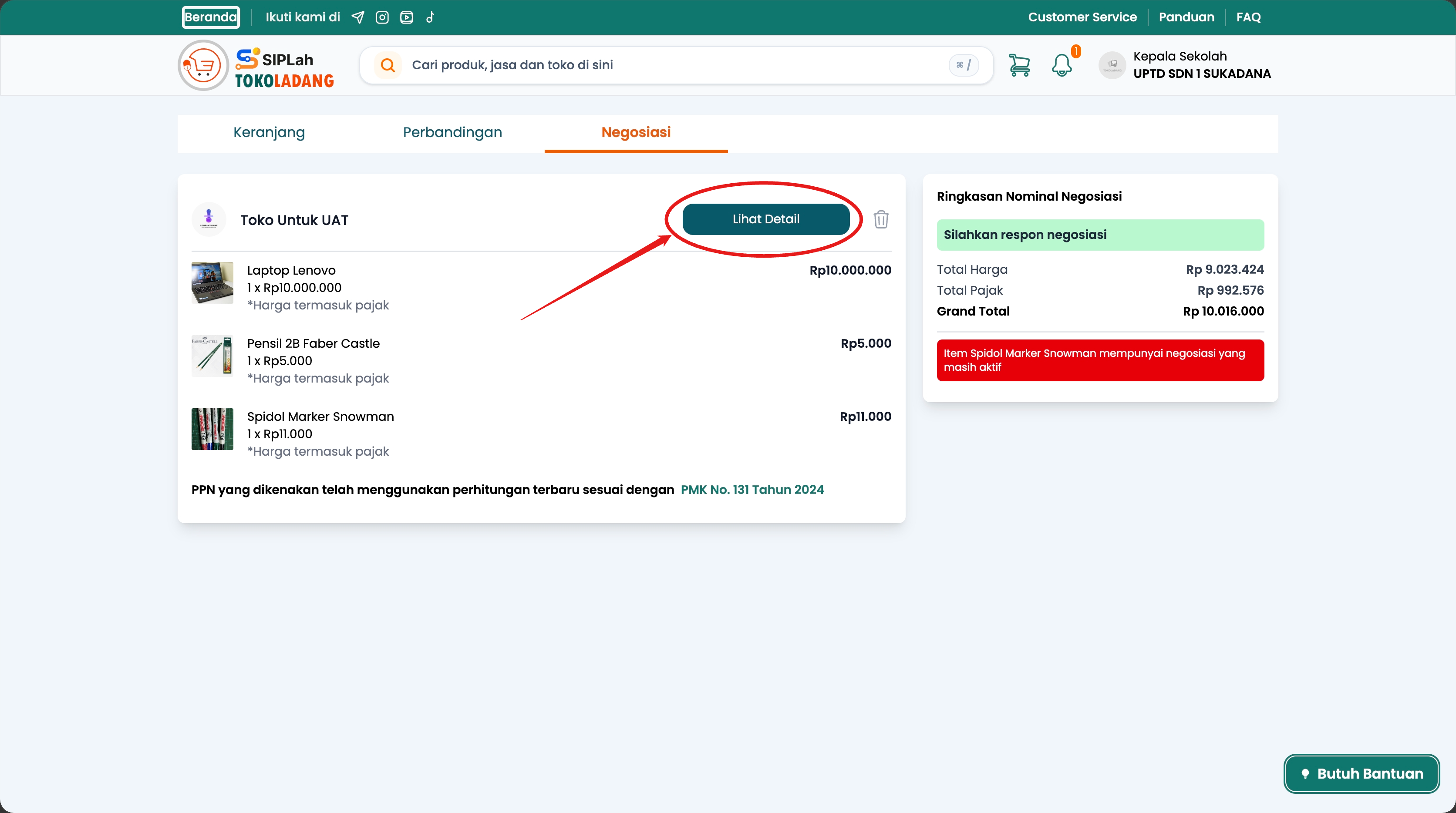Click the Kepala Sekolah UPTD SDN 1 SUKADANA name

(1202, 66)
